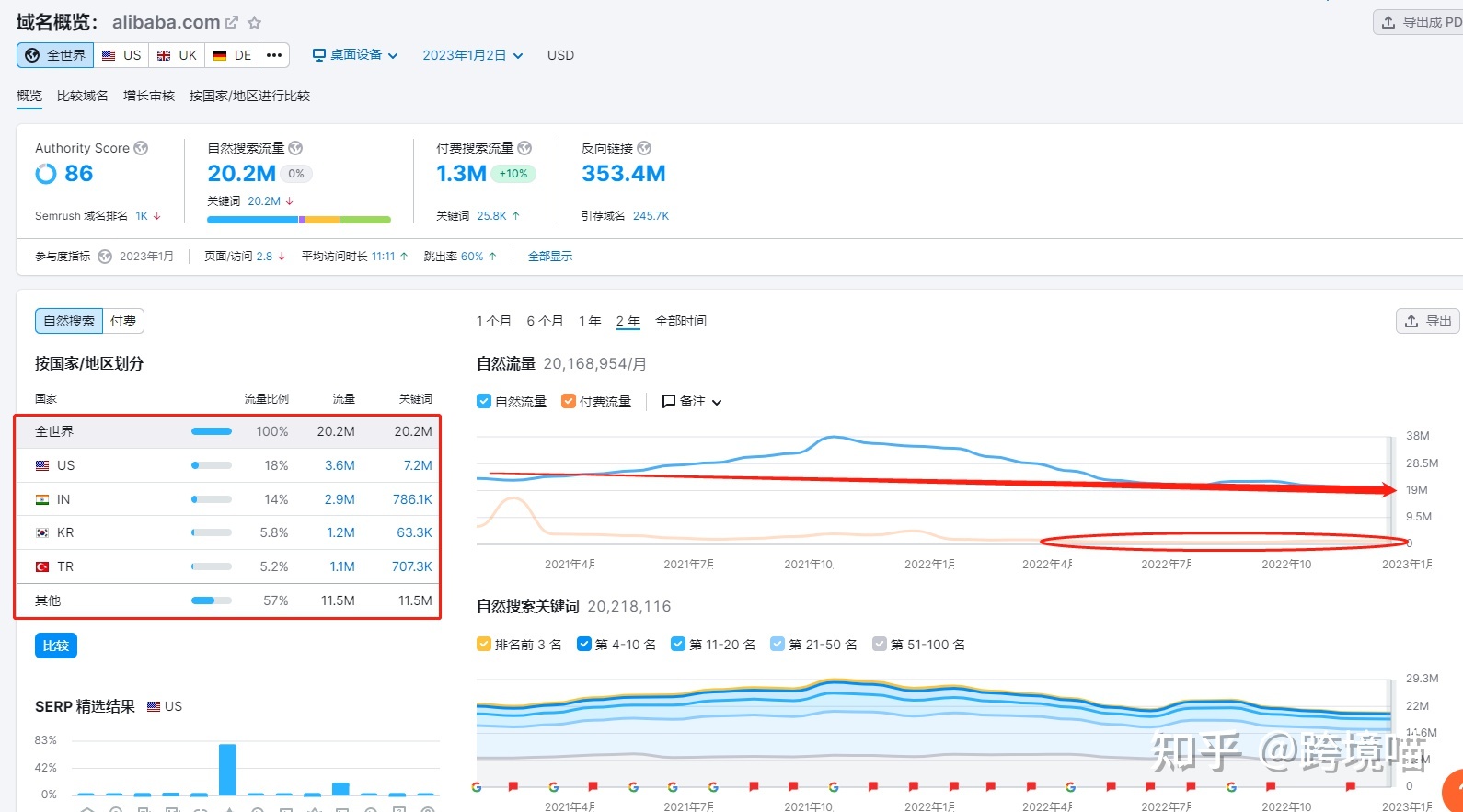The image size is (1463, 812).
Task: Select the UK database button
Action: (177, 55)
